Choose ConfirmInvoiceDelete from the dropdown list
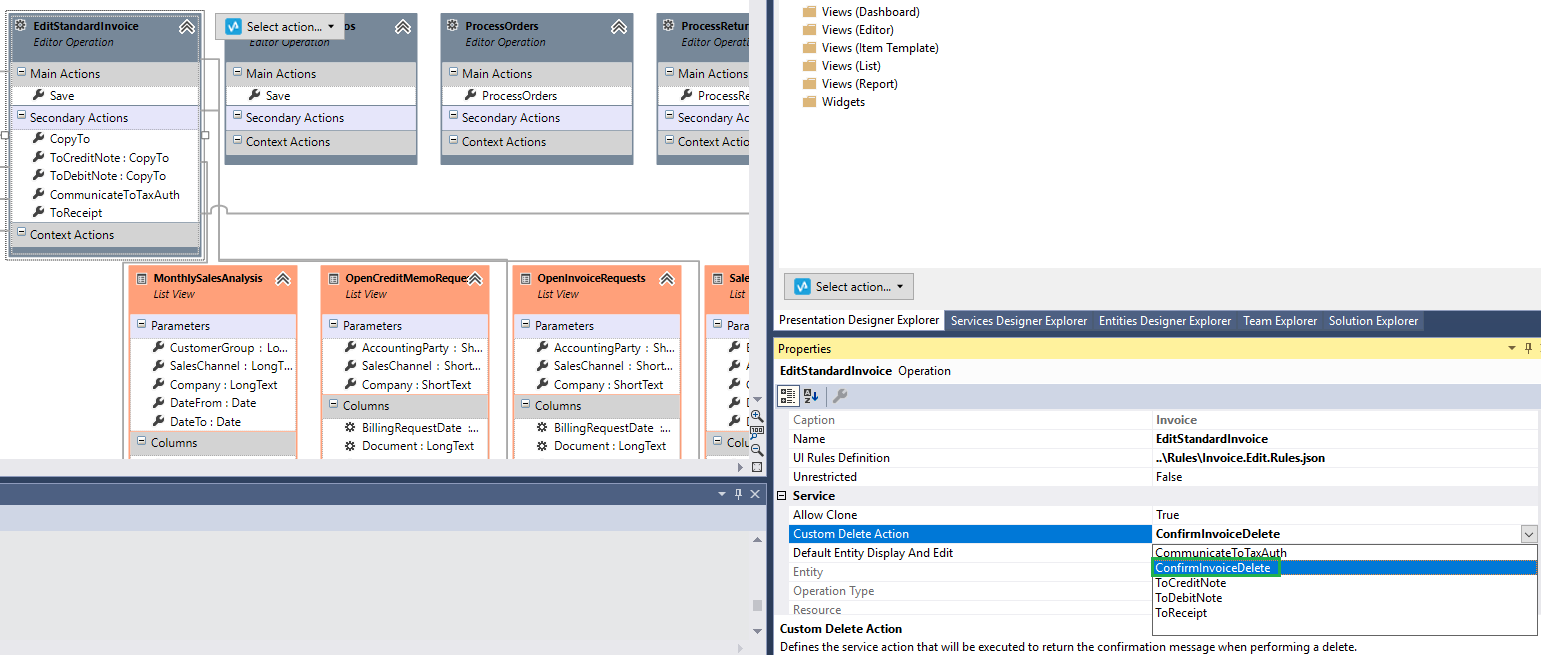 point(1344,568)
